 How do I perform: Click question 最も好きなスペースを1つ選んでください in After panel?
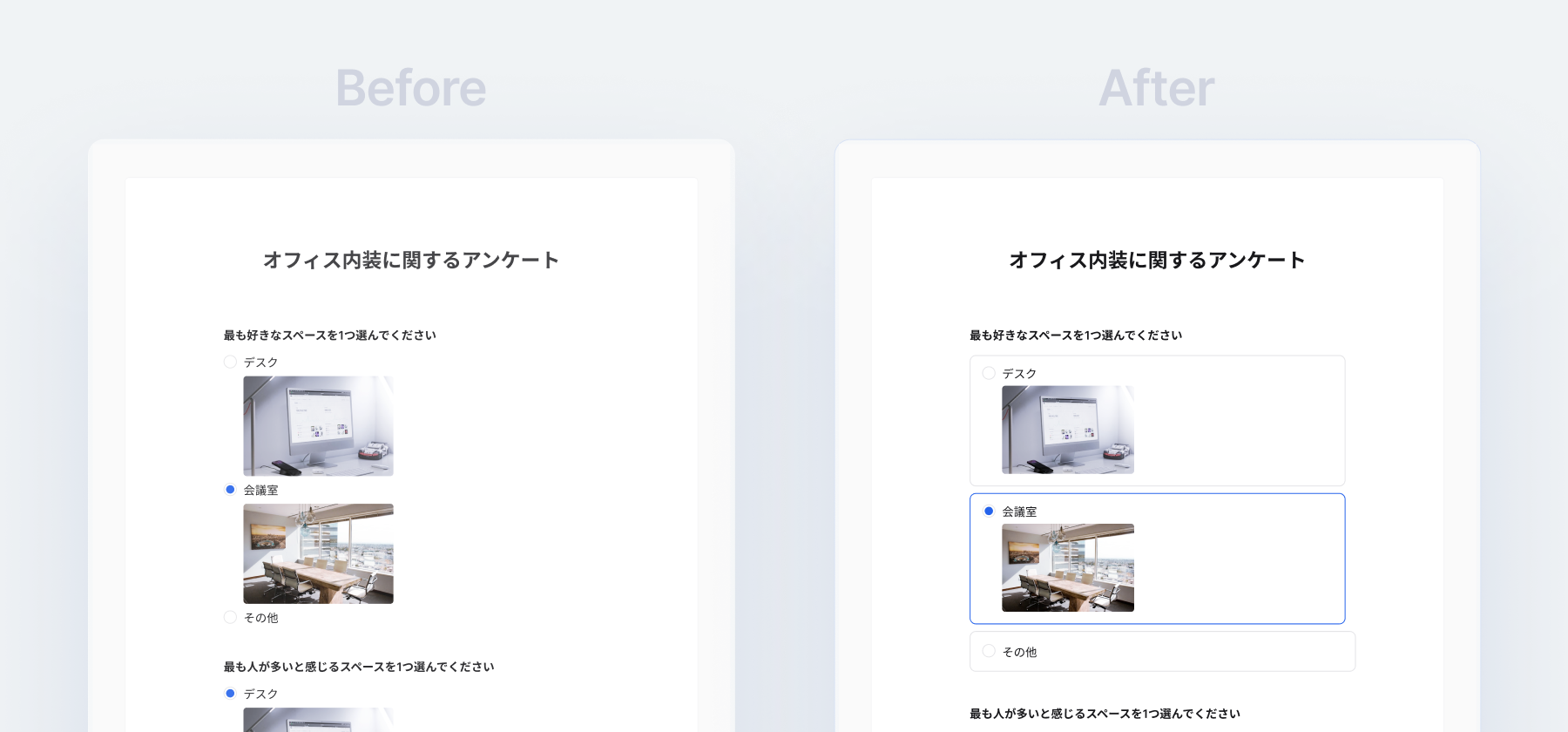pos(1076,335)
